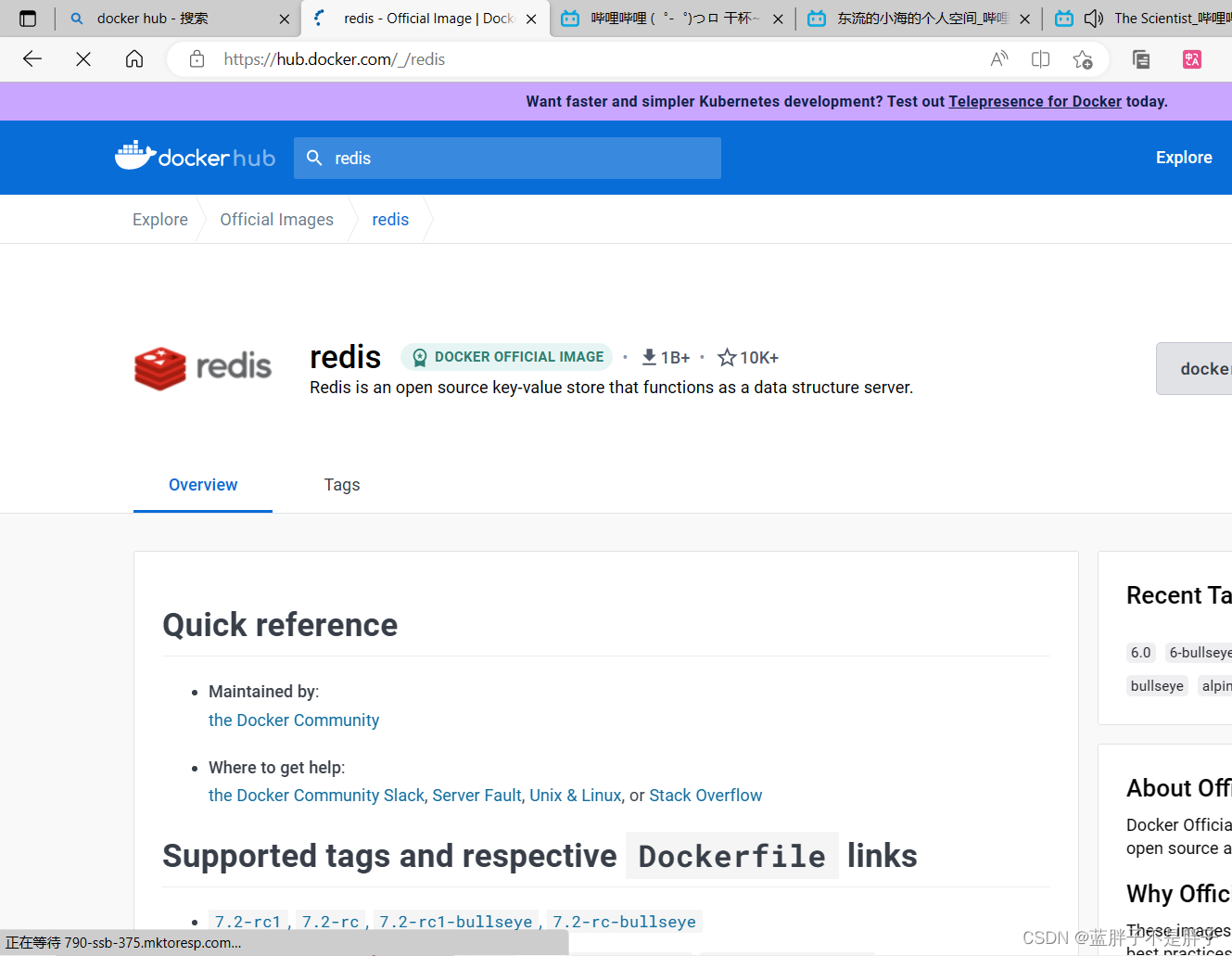Screen dimensions: 1232x956
Task: Click the redis page title
Action: (x=345, y=357)
